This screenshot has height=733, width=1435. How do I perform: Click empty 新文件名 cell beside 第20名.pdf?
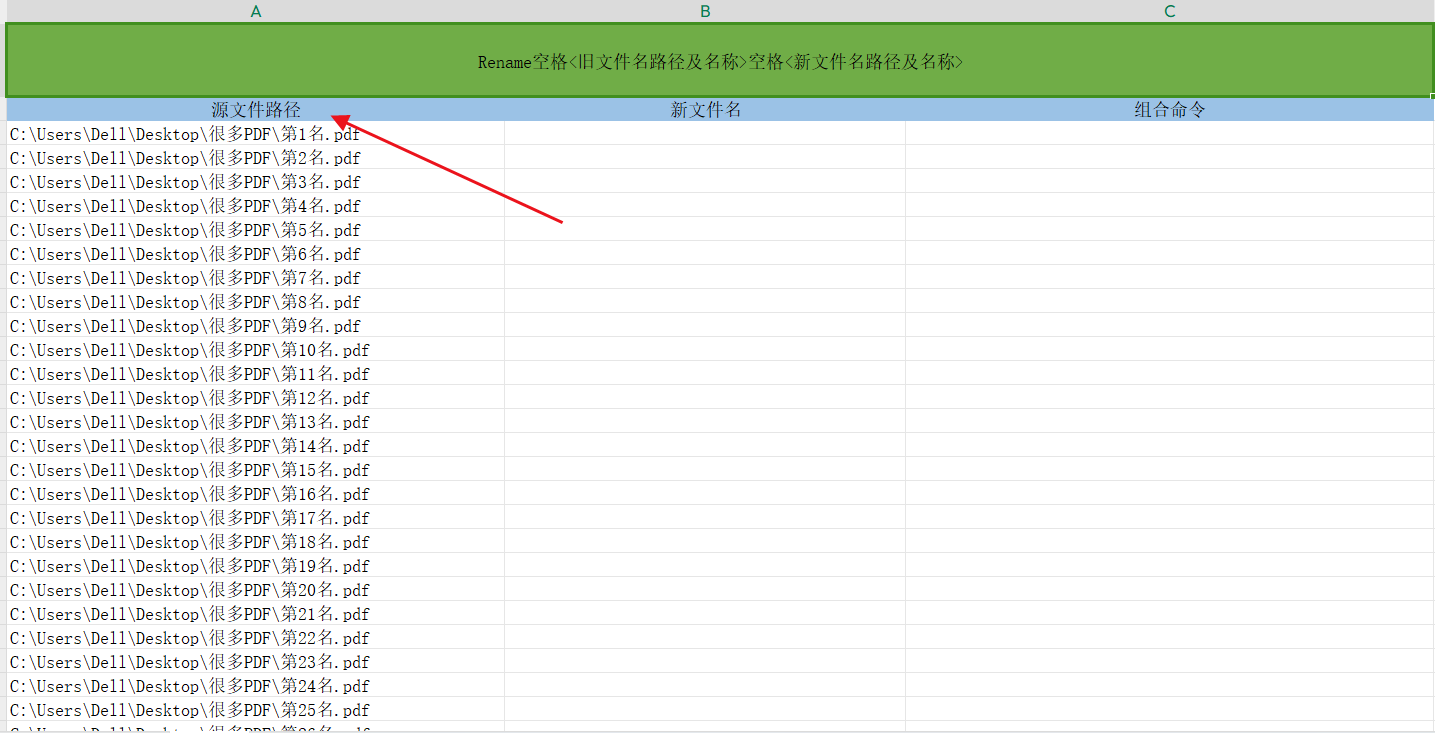[x=705, y=589]
